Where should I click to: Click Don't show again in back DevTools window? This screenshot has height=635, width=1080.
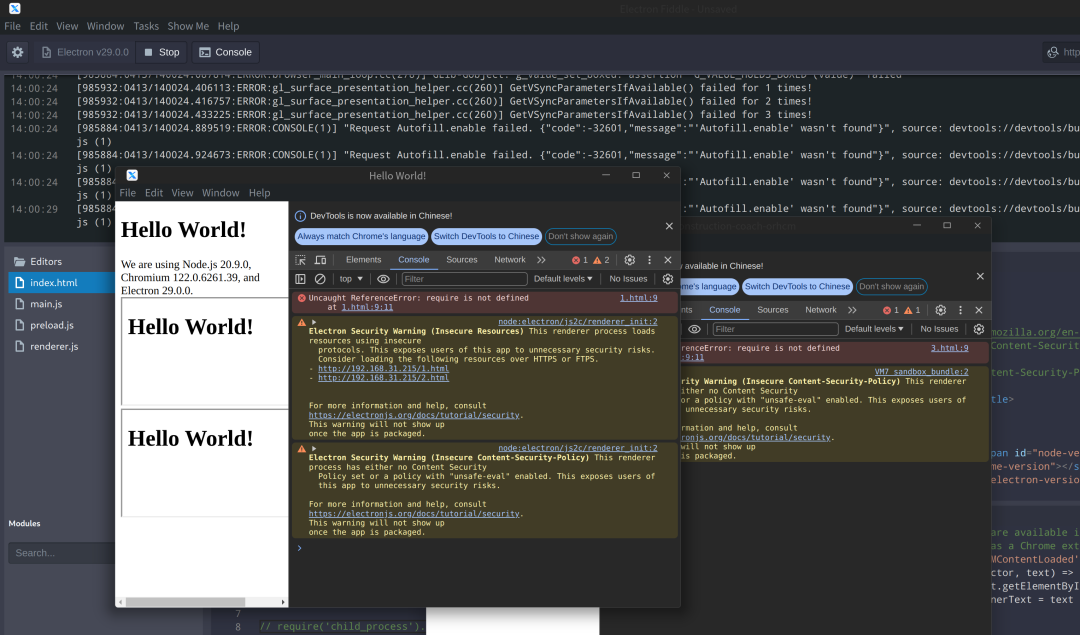point(892,287)
